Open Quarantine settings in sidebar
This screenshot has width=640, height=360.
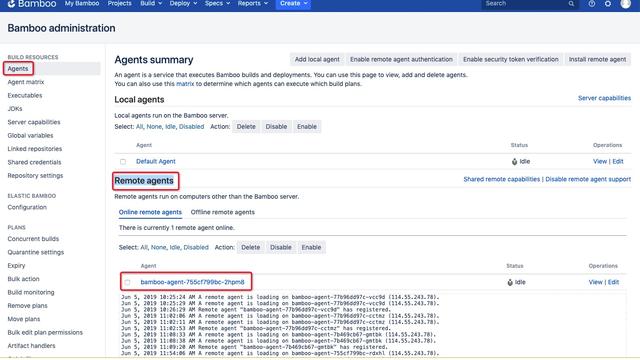point(36,252)
